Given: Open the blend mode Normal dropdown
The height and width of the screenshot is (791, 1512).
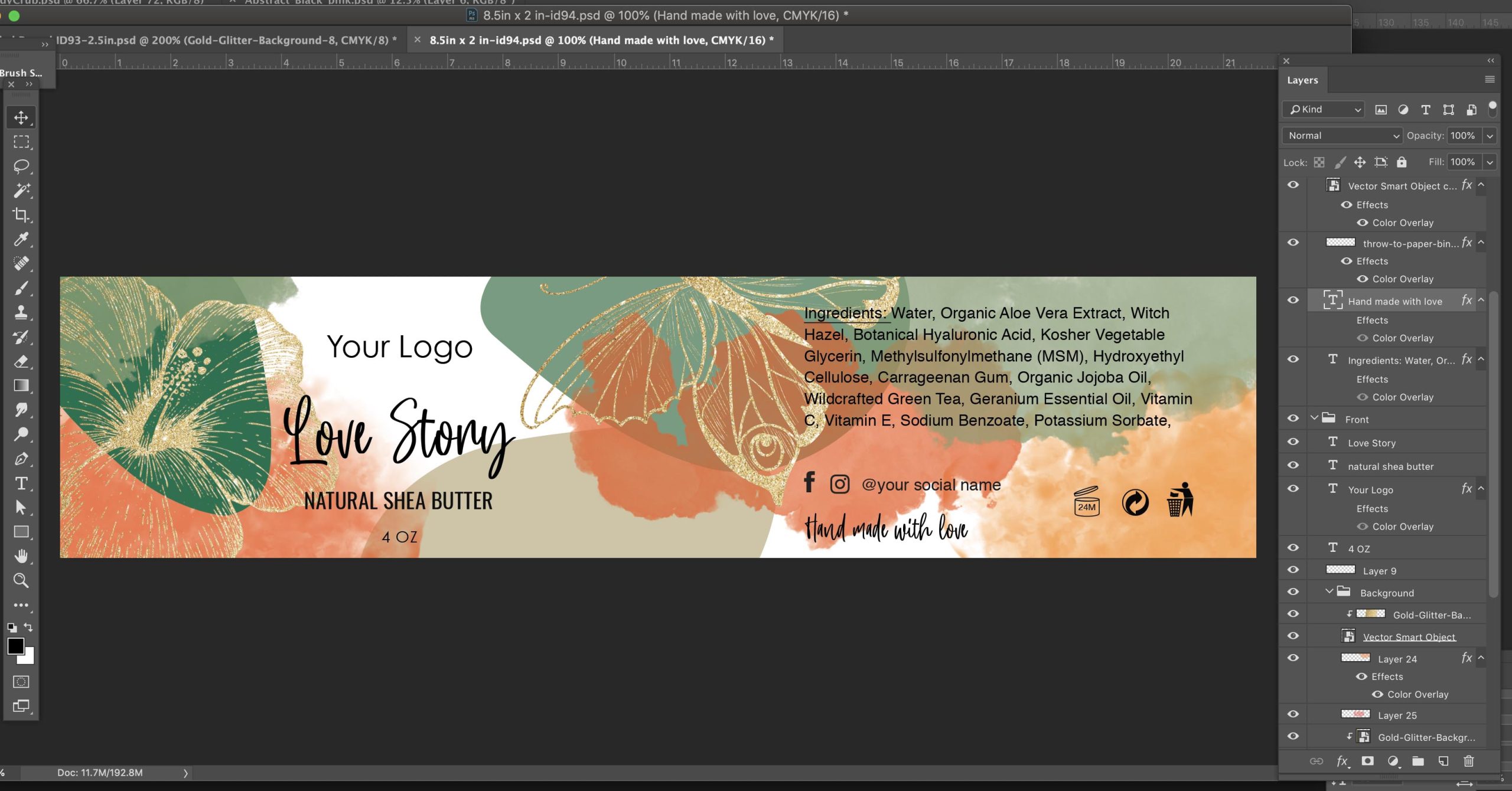Looking at the screenshot, I should tap(1342, 136).
